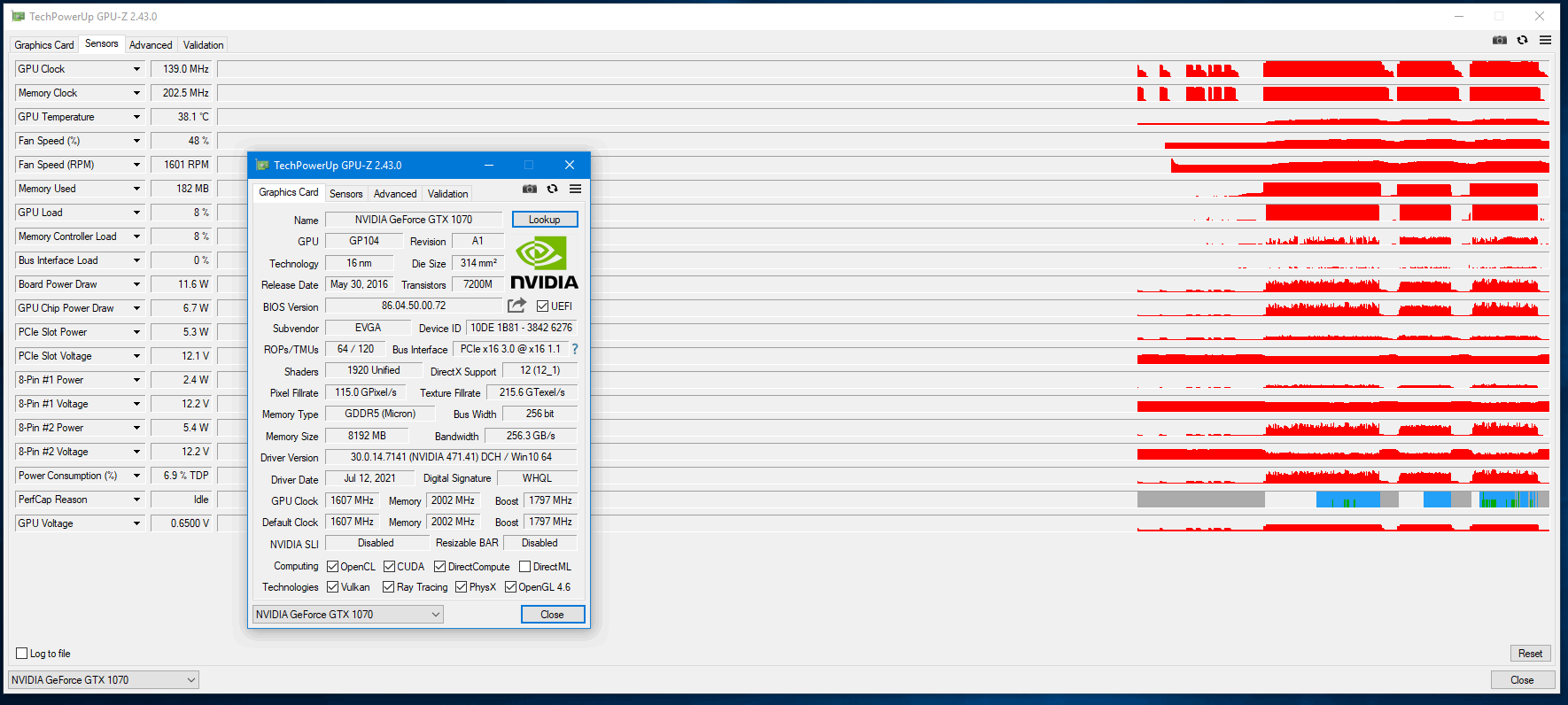The image size is (1568, 705).
Task: Click the Lookup button
Action: (x=545, y=220)
